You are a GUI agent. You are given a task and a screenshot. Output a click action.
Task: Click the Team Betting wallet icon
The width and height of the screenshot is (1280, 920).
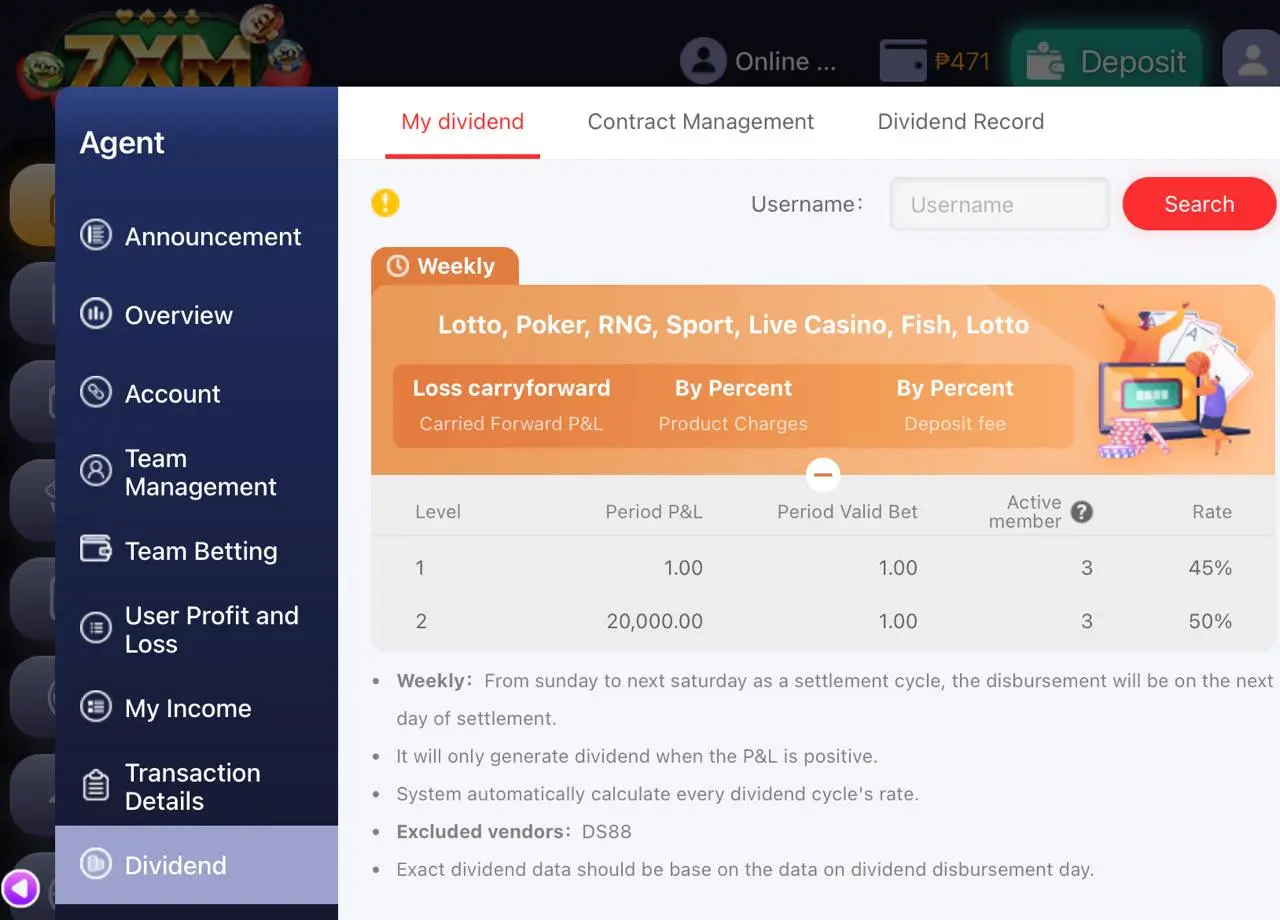pos(96,549)
